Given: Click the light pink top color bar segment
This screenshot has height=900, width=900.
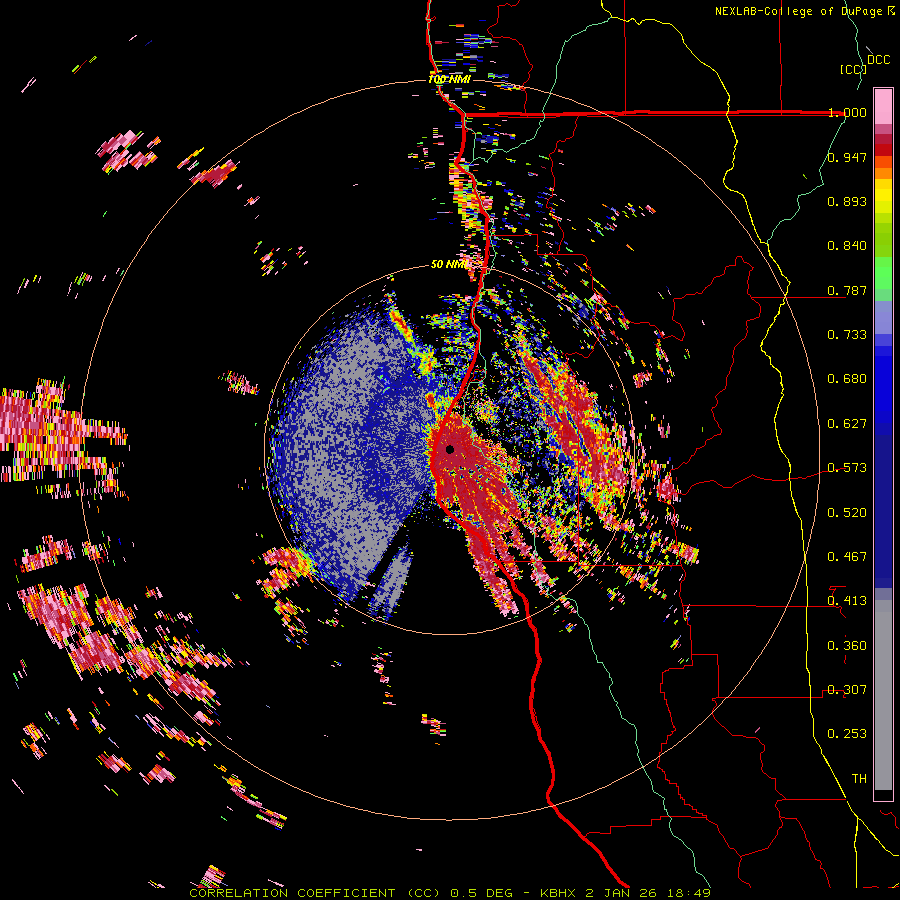Looking at the screenshot, I should tap(883, 106).
